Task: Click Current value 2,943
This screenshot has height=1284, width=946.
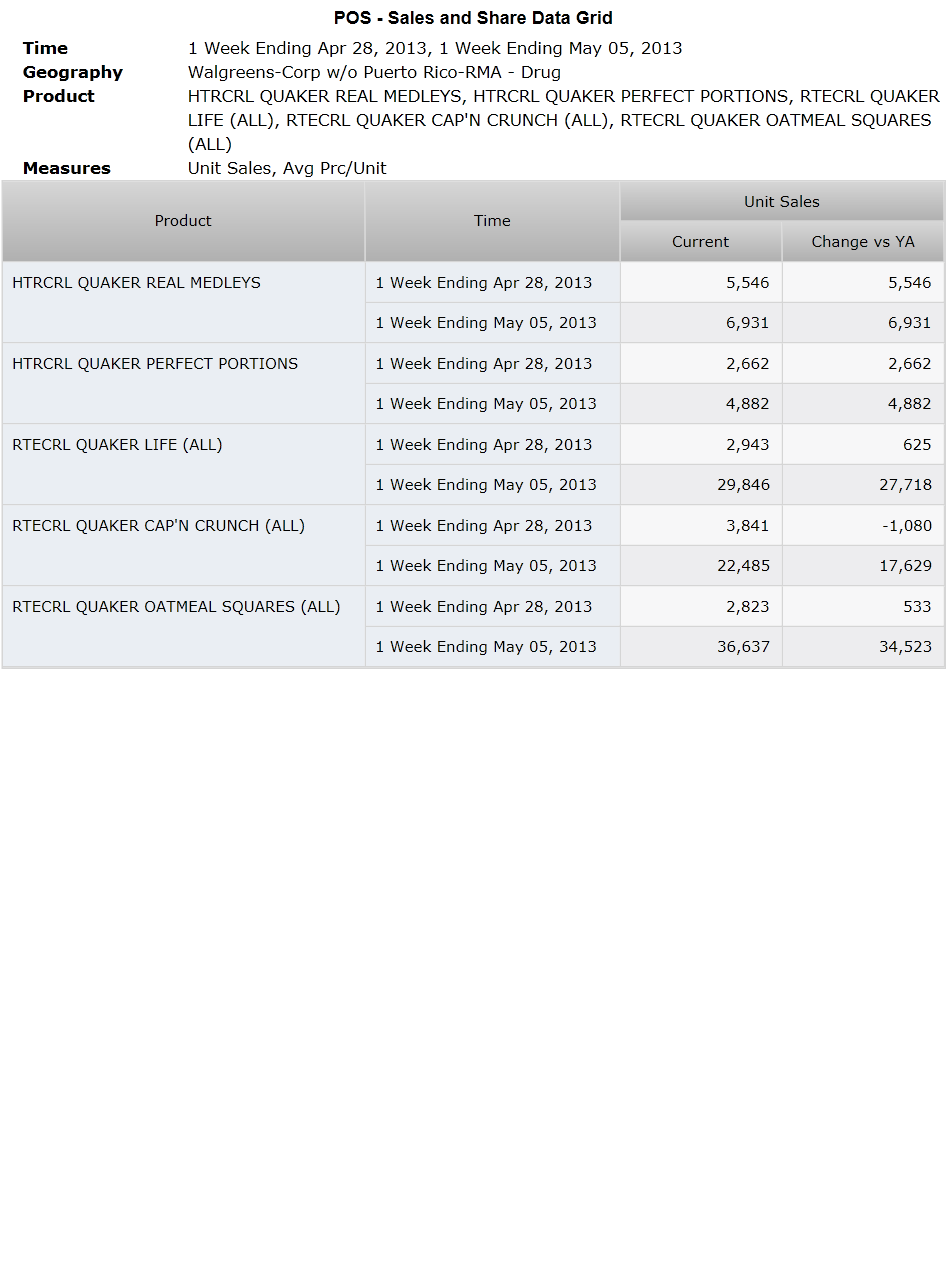Action: [701, 444]
